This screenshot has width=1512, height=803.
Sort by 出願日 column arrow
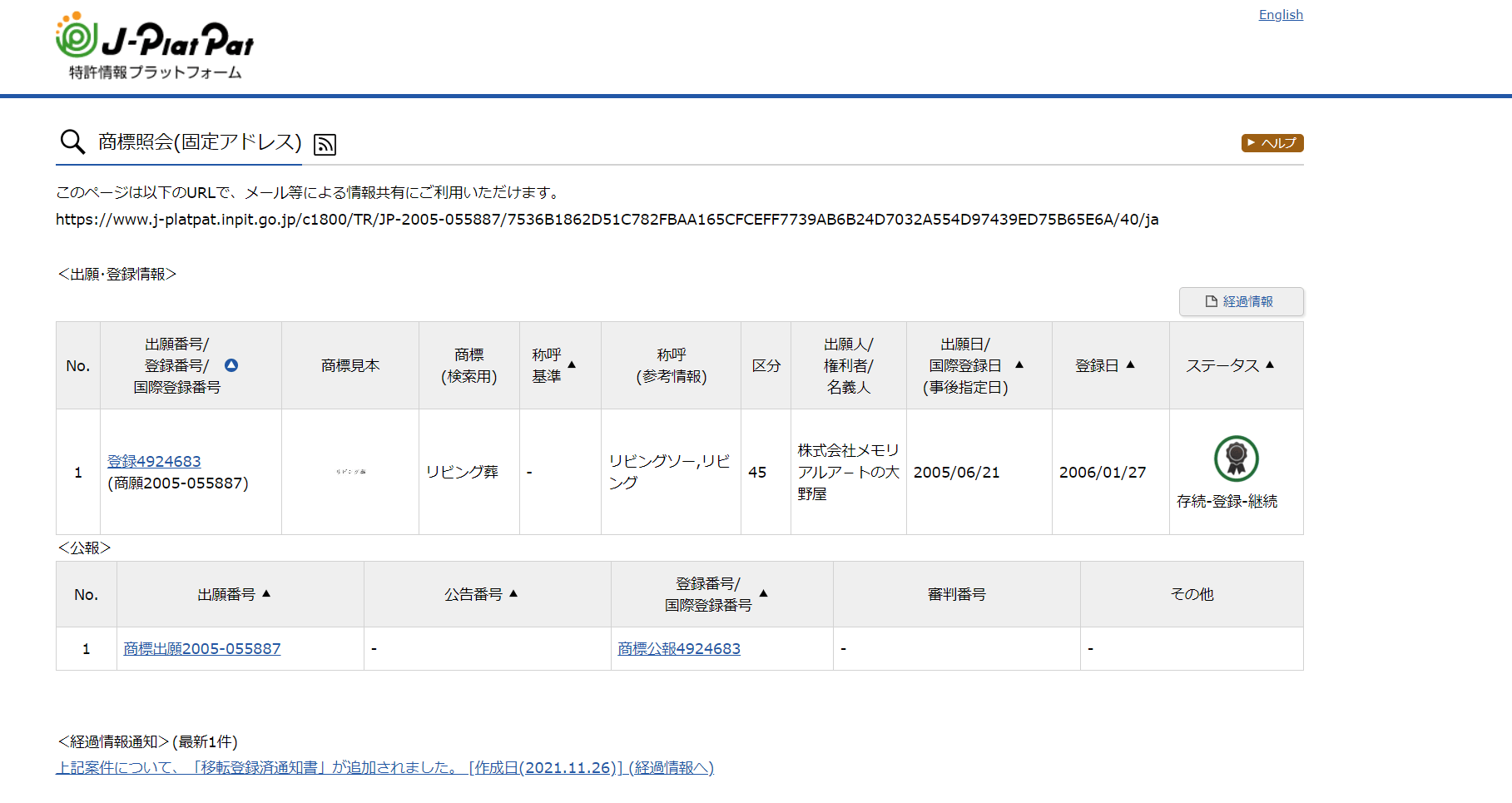point(1019,365)
